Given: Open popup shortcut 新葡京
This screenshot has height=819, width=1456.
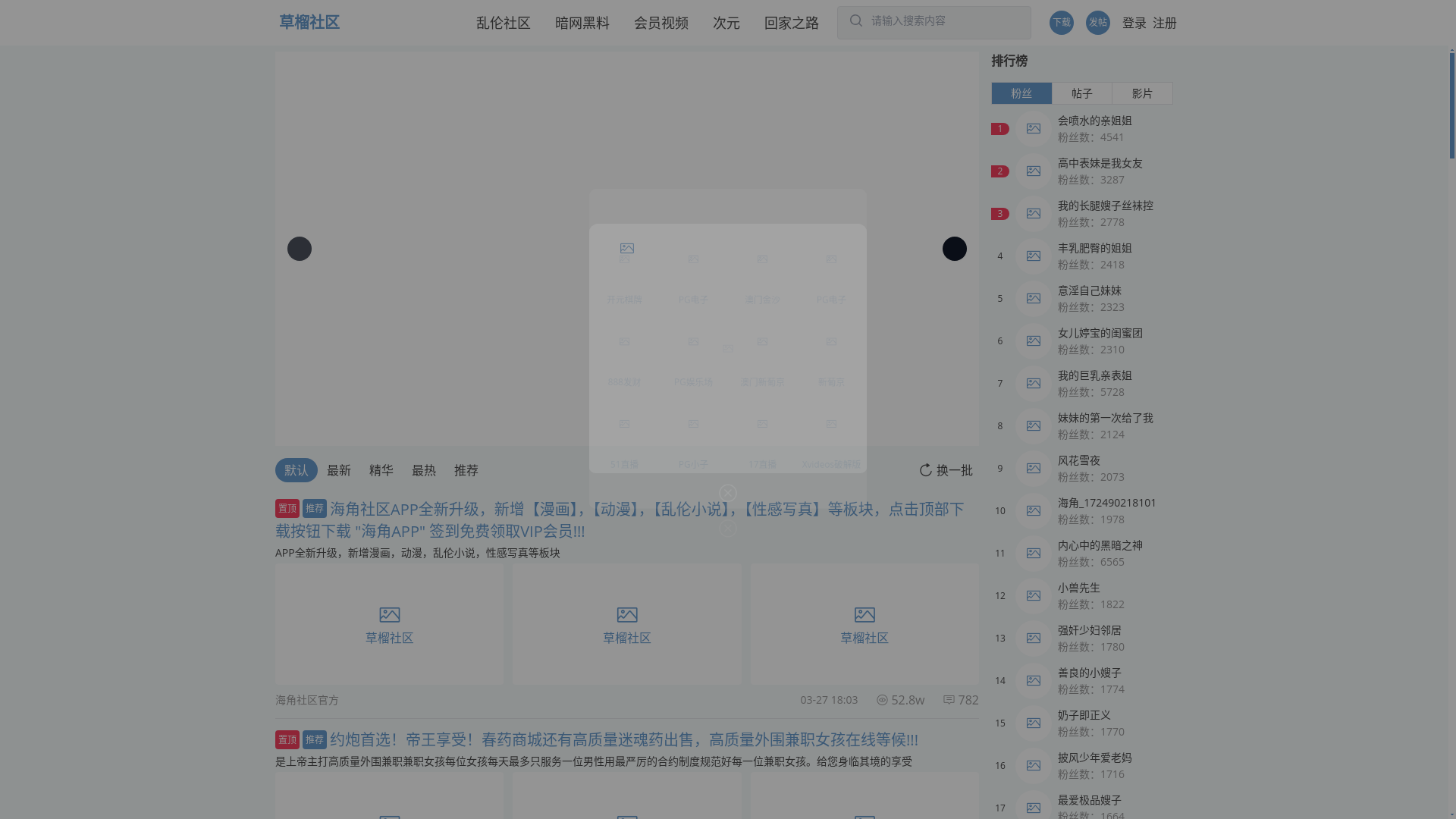Looking at the screenshot, I should click(831, 382).
